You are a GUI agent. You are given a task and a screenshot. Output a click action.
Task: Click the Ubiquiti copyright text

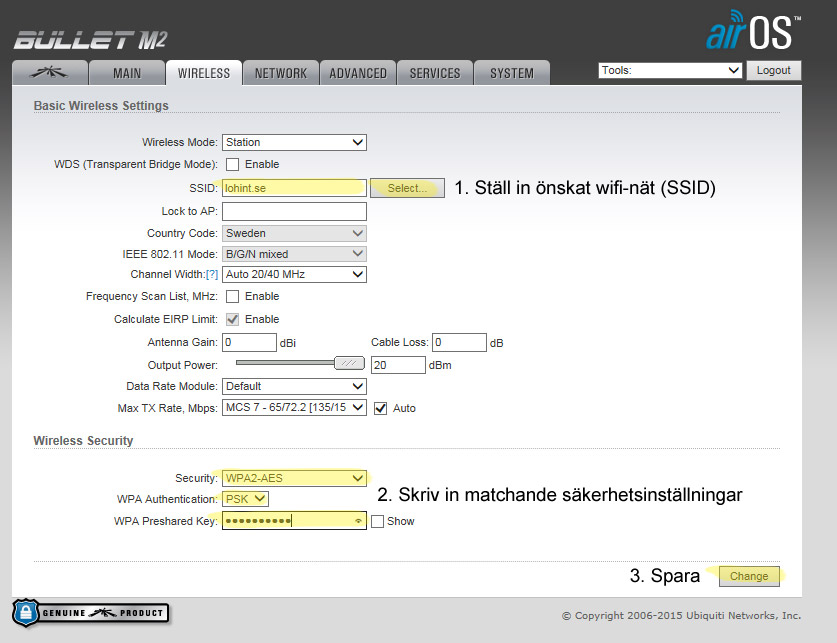(x=681, y=616)
